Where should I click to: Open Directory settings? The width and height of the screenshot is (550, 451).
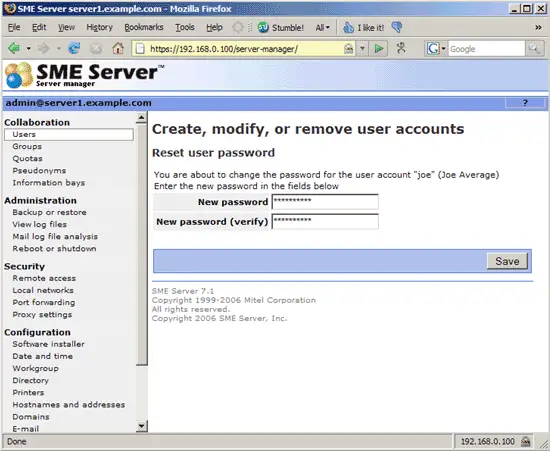coord(31,381)
